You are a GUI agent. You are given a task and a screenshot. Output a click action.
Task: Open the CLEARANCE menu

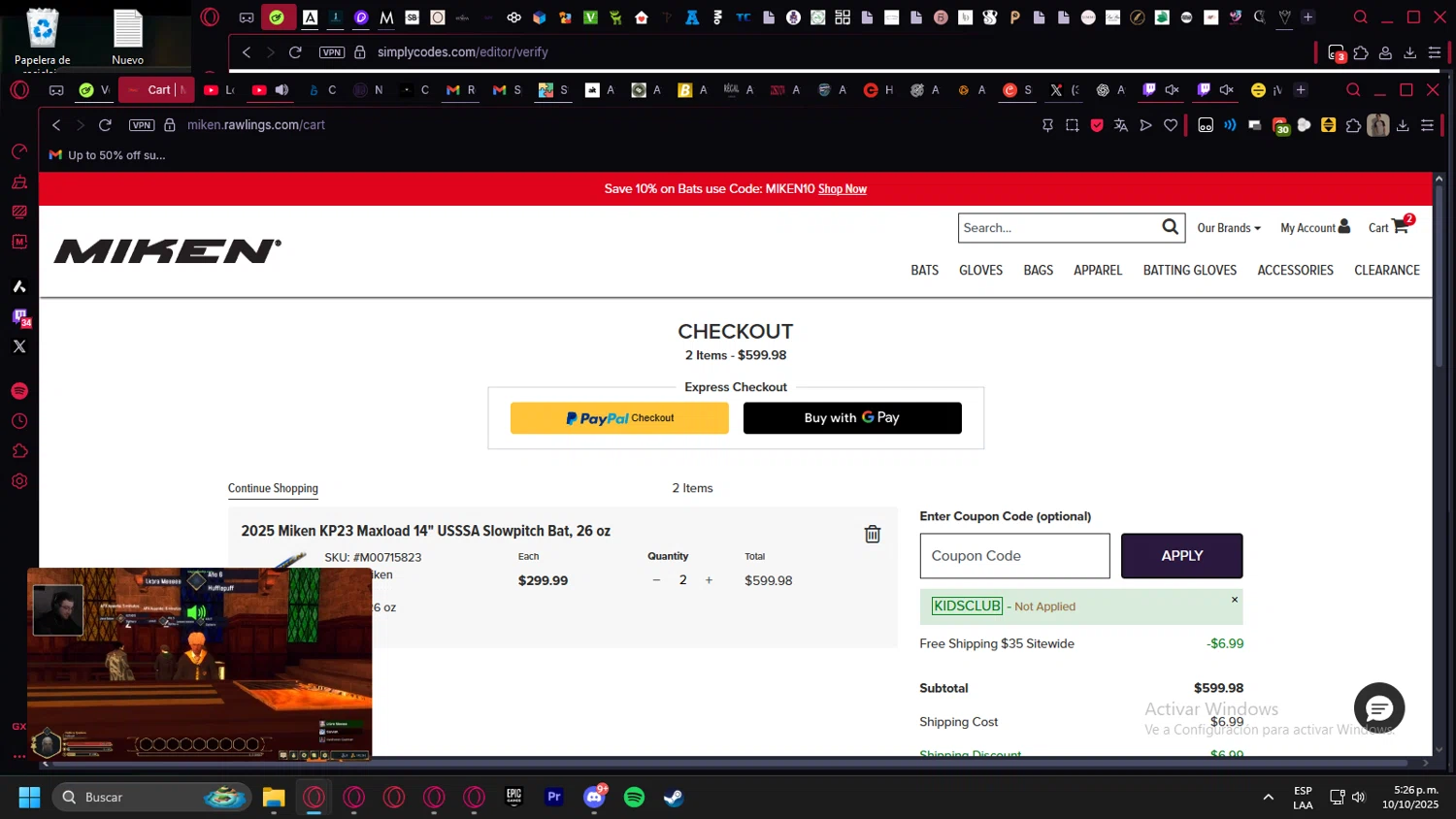[x=1387, y=271]
